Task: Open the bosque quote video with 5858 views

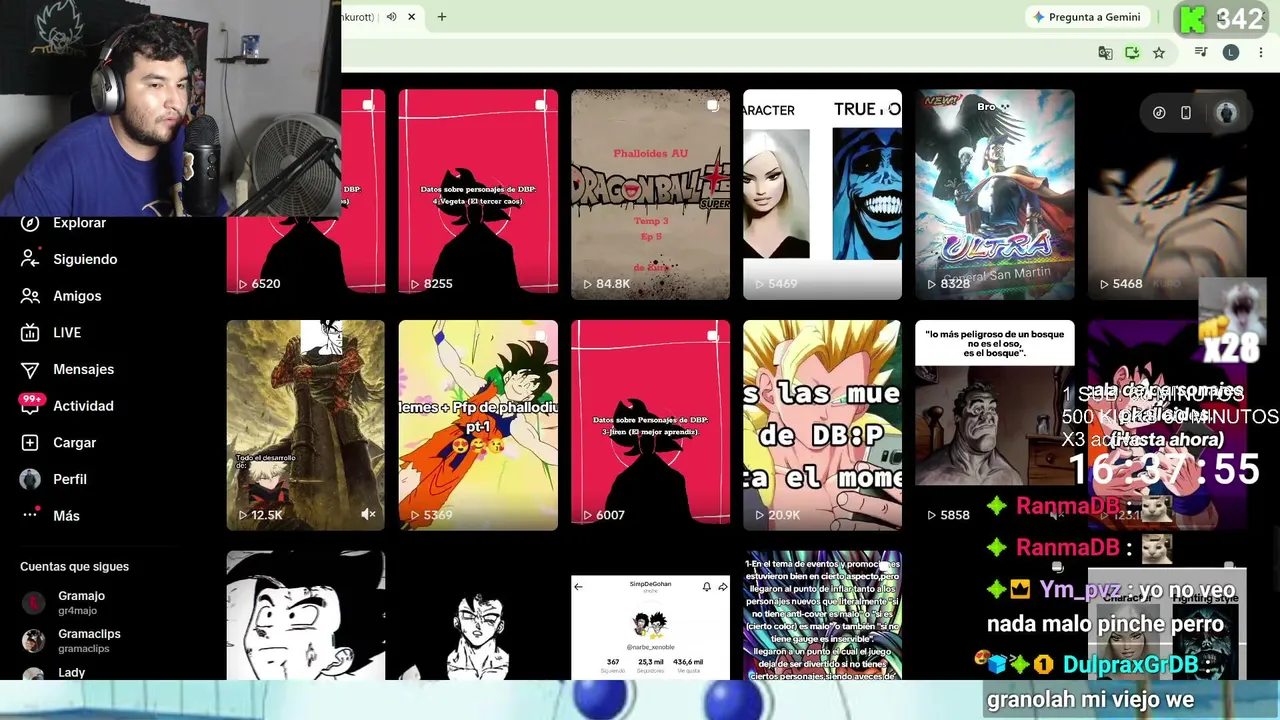Action: tap(995, 425)
